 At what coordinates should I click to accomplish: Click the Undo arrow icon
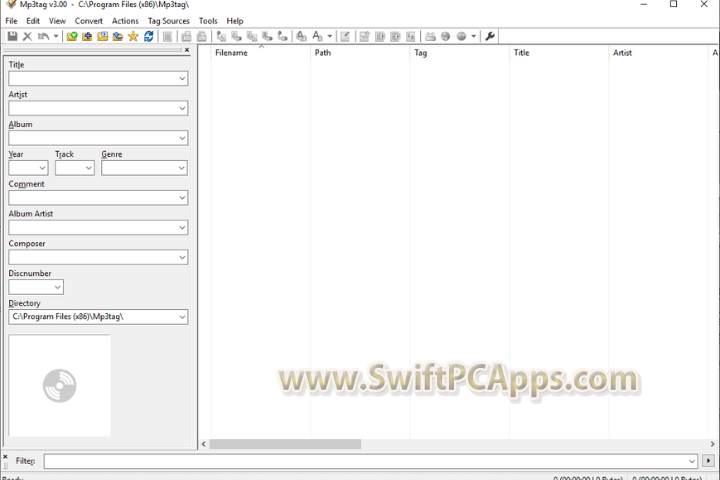(x=44, y=36)
